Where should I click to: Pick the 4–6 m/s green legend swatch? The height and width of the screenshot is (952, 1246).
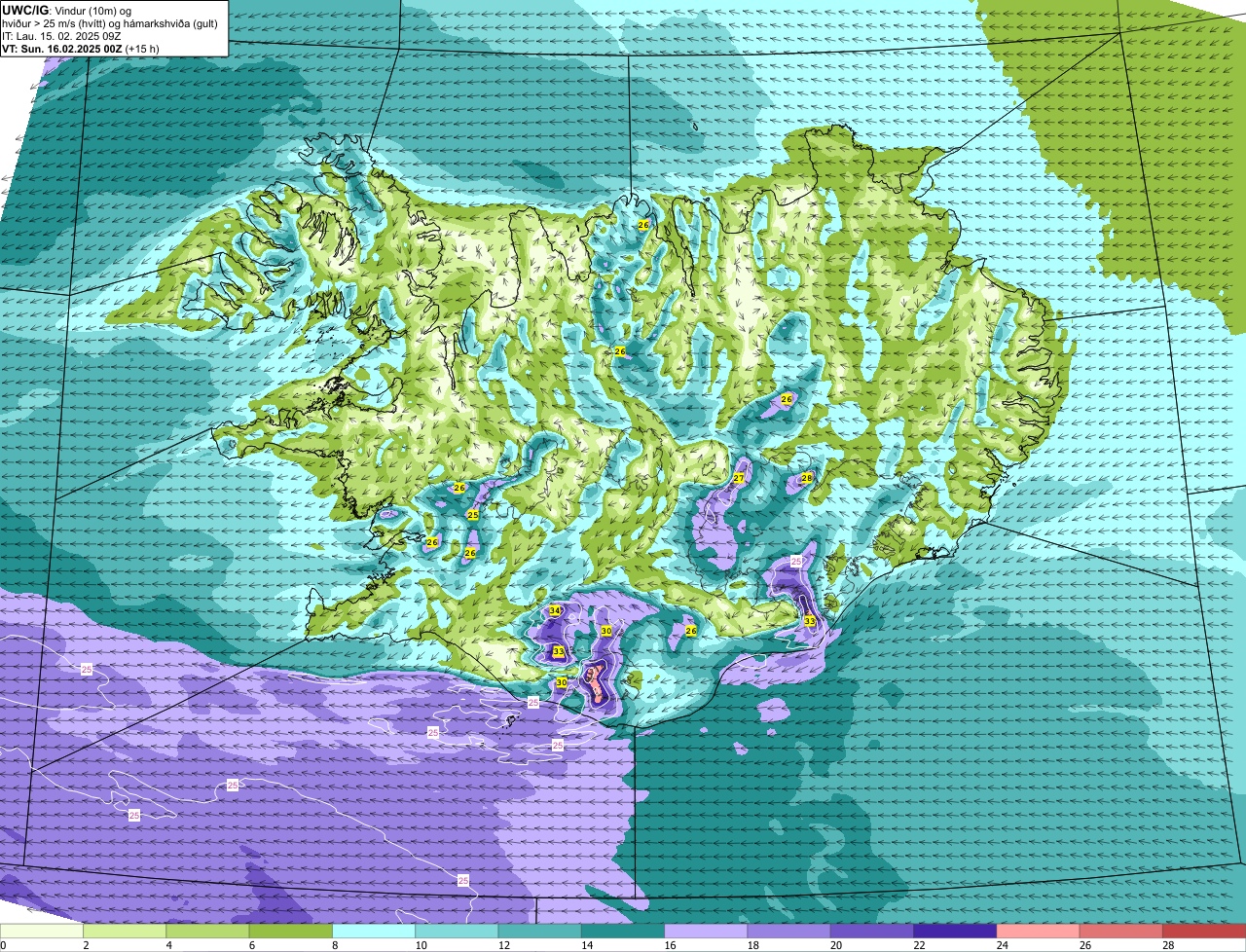(x=207, y=931)
